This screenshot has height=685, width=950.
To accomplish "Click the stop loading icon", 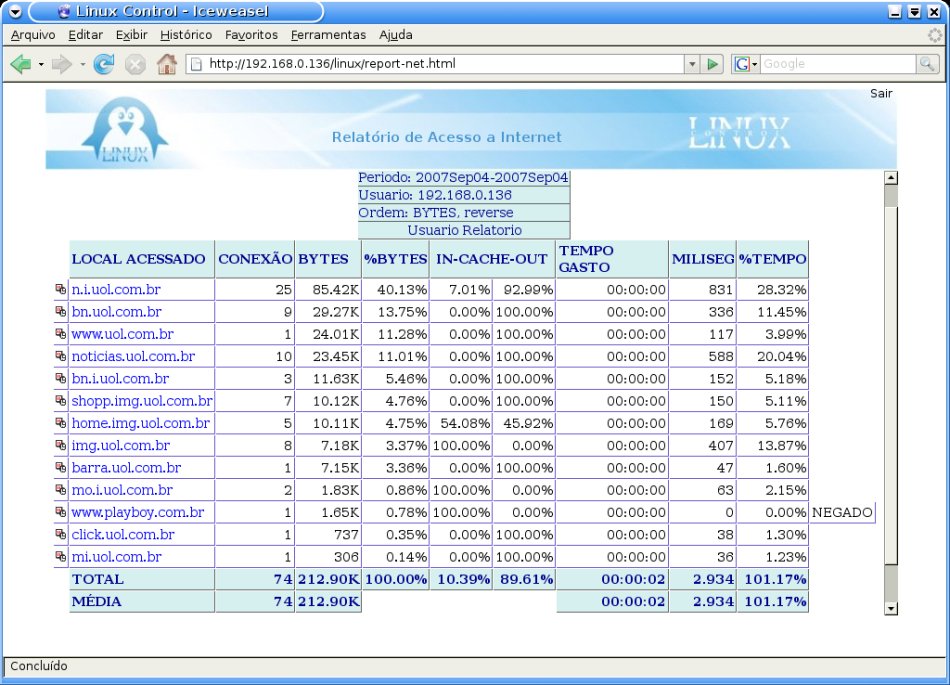I will 135,64.
